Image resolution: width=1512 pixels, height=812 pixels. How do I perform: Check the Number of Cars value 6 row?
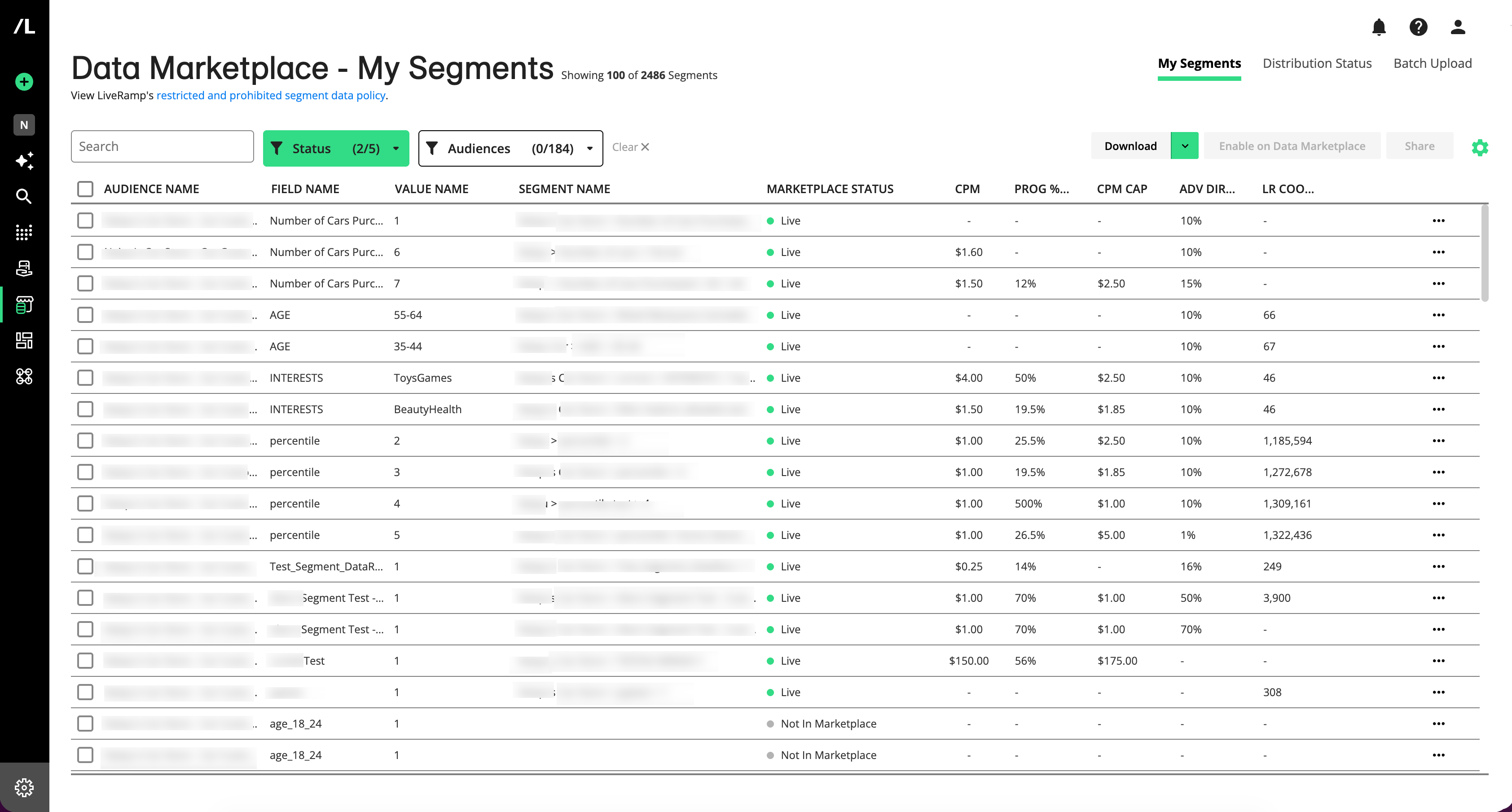(85, 252)
